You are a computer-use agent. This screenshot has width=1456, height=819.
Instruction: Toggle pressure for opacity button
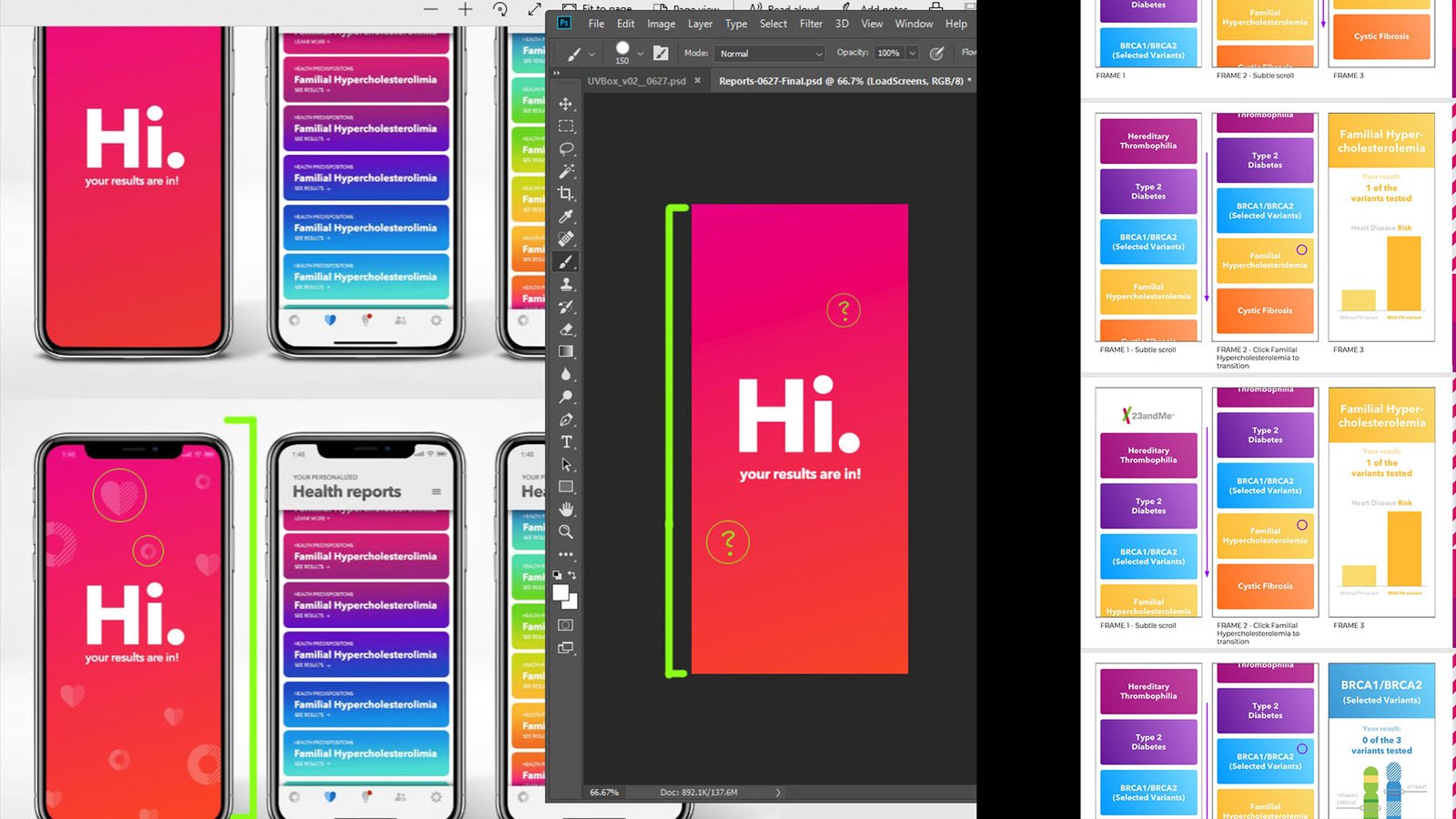coord(936,54)
